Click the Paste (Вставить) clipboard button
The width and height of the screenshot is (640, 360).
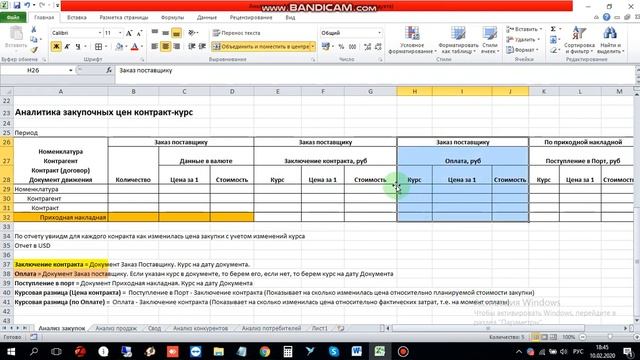16,38
